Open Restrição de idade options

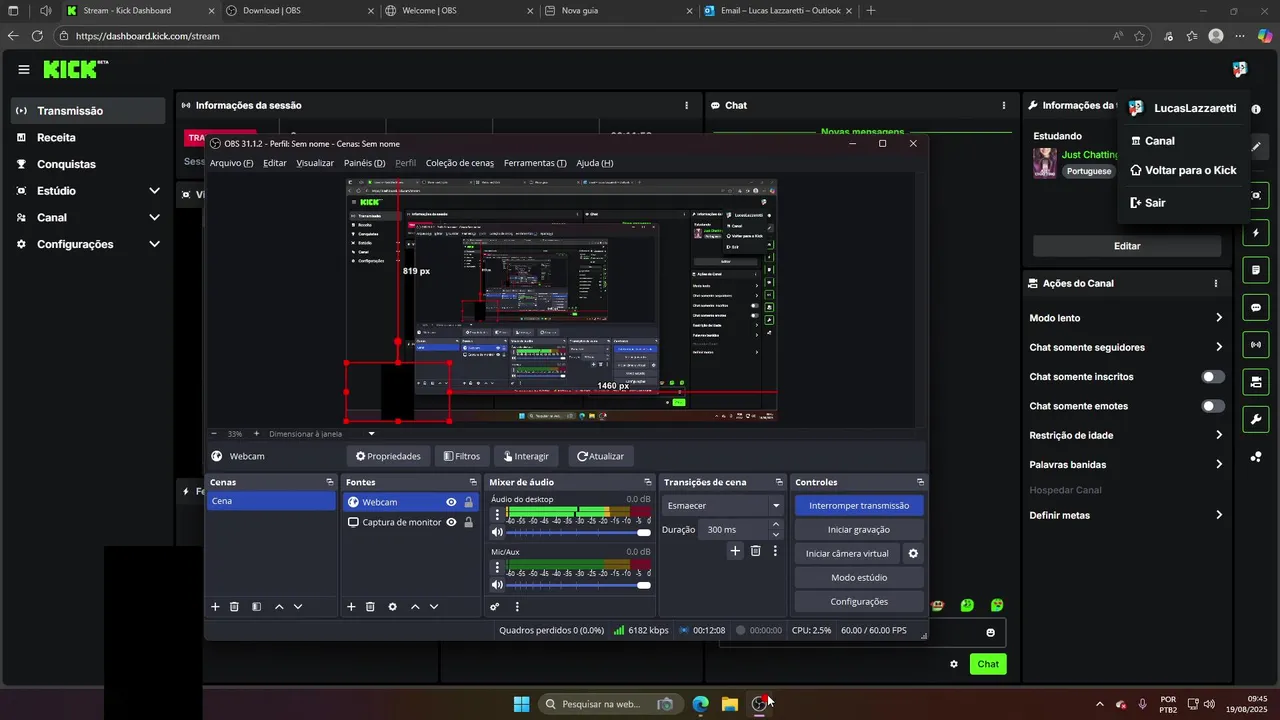(x=1126, y=435)
